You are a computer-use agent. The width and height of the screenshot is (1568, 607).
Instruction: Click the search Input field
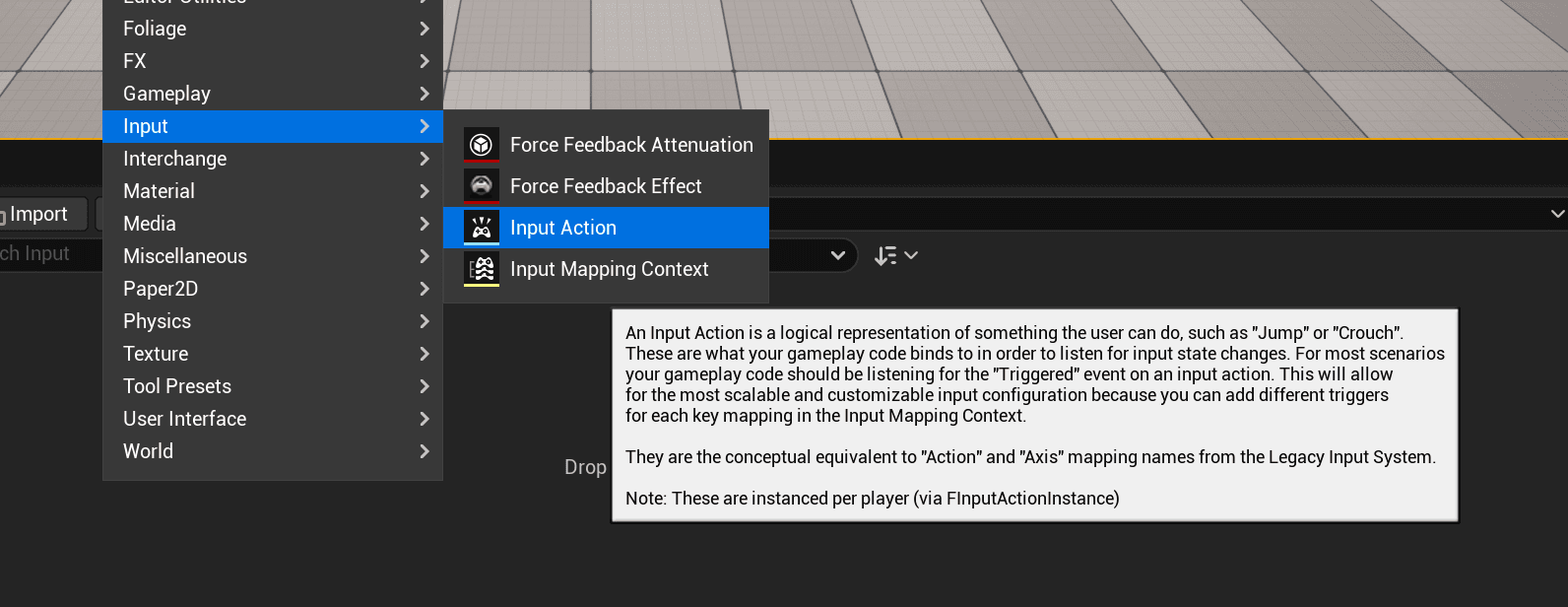coord(44,254)
